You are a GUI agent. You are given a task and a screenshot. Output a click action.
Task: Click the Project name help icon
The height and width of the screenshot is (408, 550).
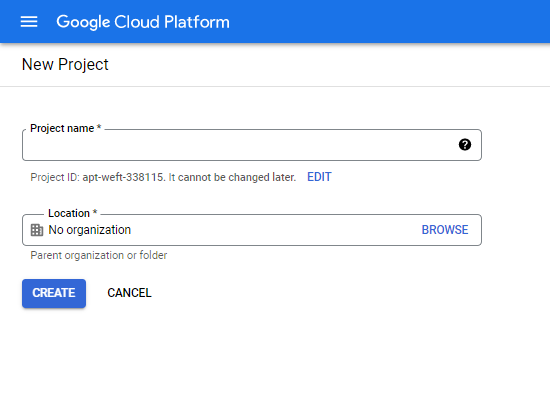click(465, 145)
